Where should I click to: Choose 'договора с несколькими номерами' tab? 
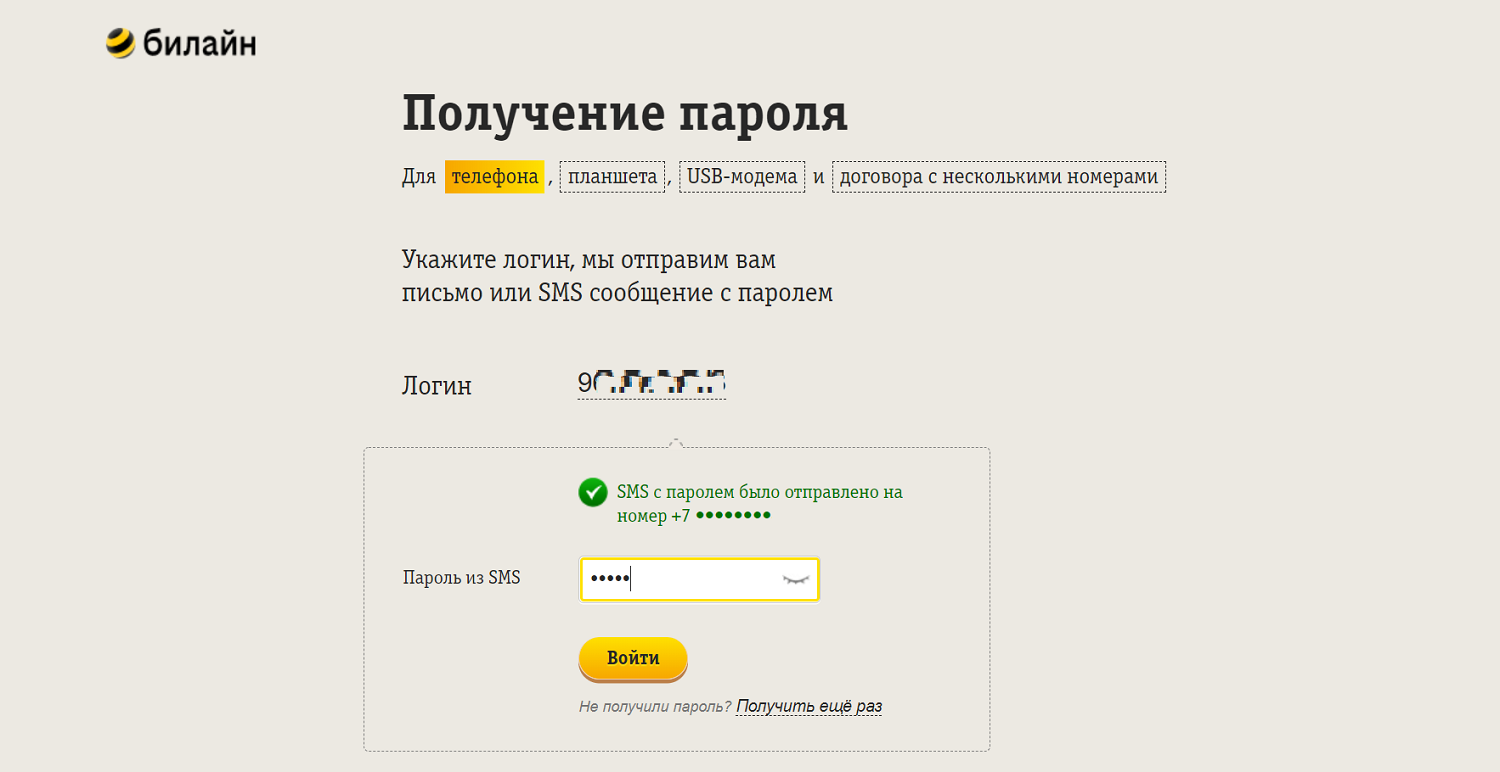pos(998,177)
